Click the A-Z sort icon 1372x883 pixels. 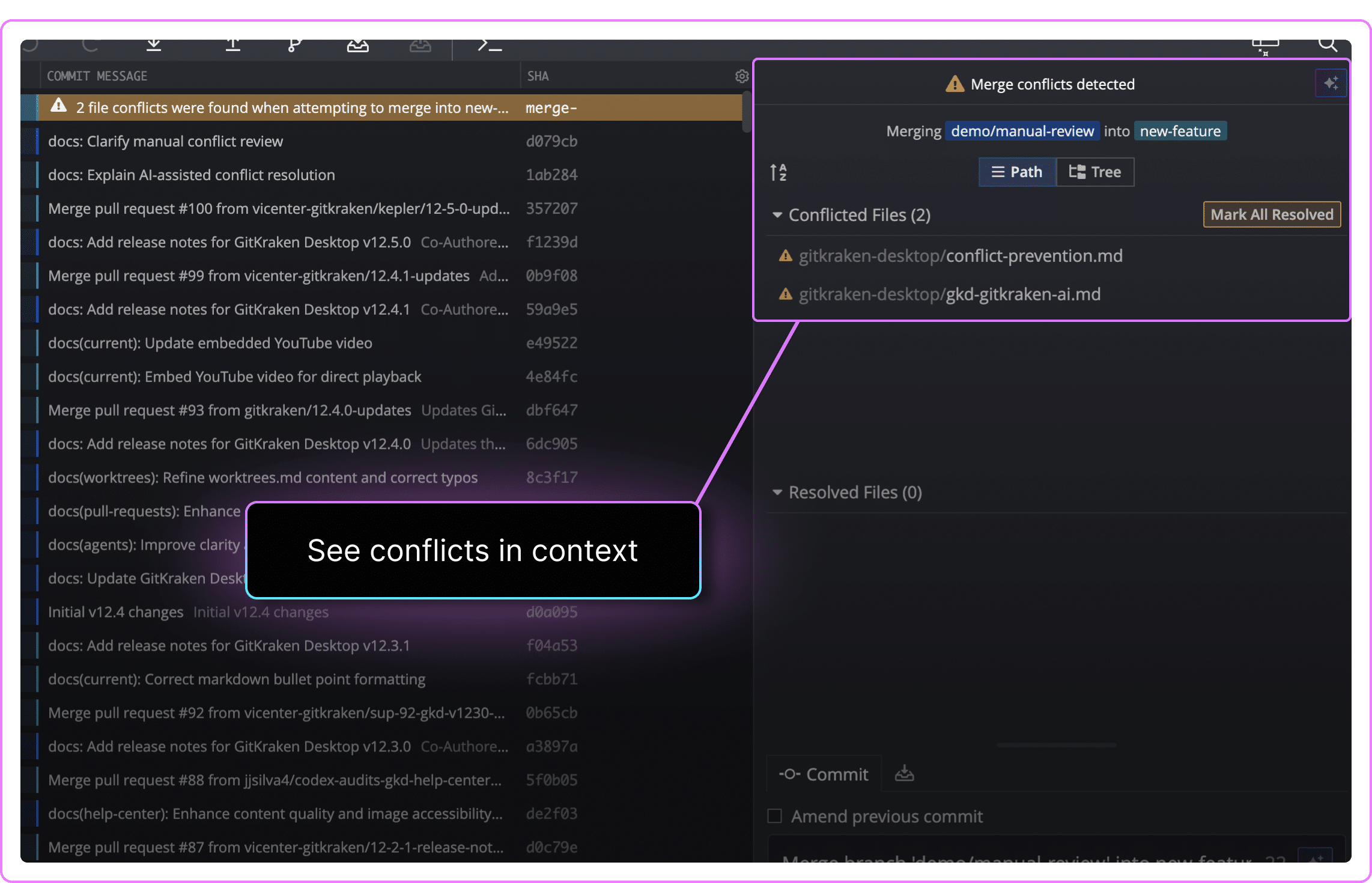coord(779,172)
